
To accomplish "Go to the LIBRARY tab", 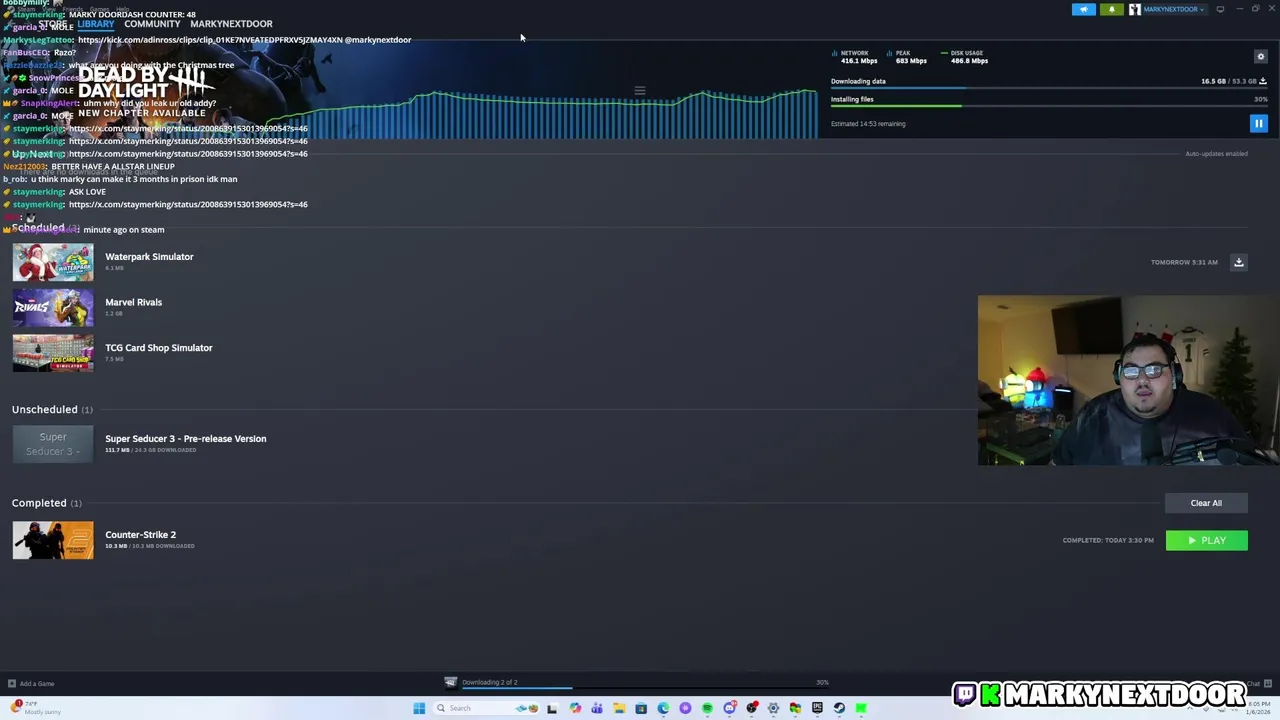I will click(96, 24).
